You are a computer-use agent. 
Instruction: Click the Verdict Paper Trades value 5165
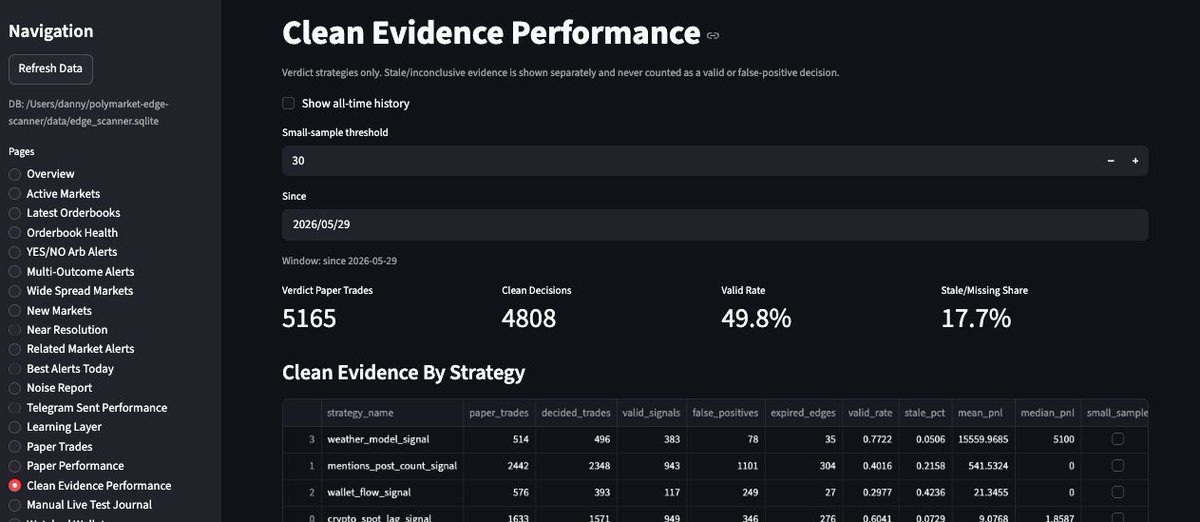point(310,319)
